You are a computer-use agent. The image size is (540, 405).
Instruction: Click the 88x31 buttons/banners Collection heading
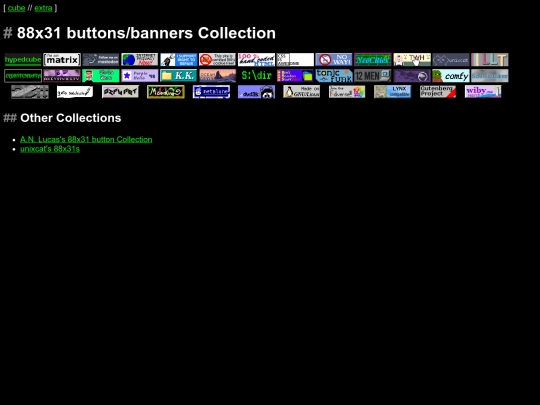tap(139, 33)
